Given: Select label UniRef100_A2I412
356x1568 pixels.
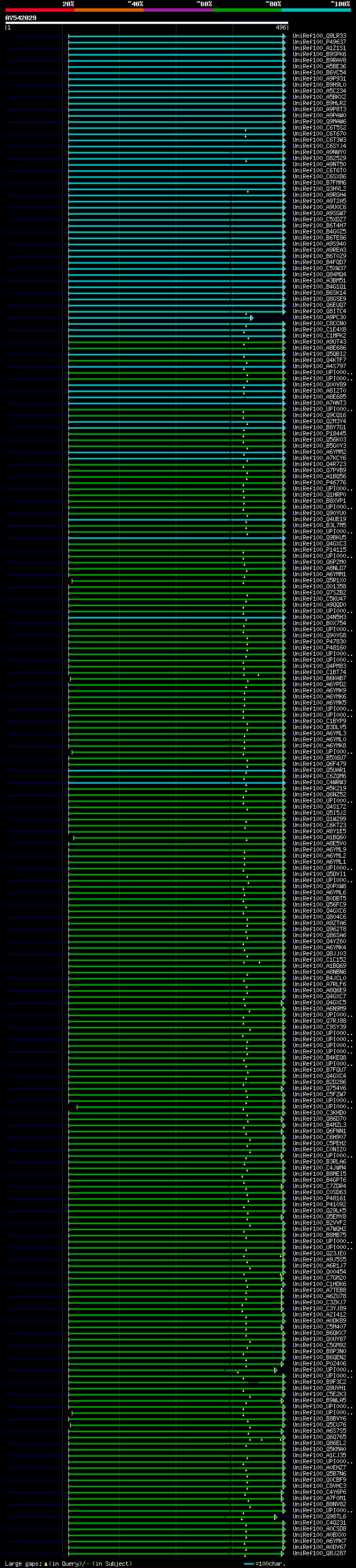Looking at the screenshot, I should [x=319, y=1315].
